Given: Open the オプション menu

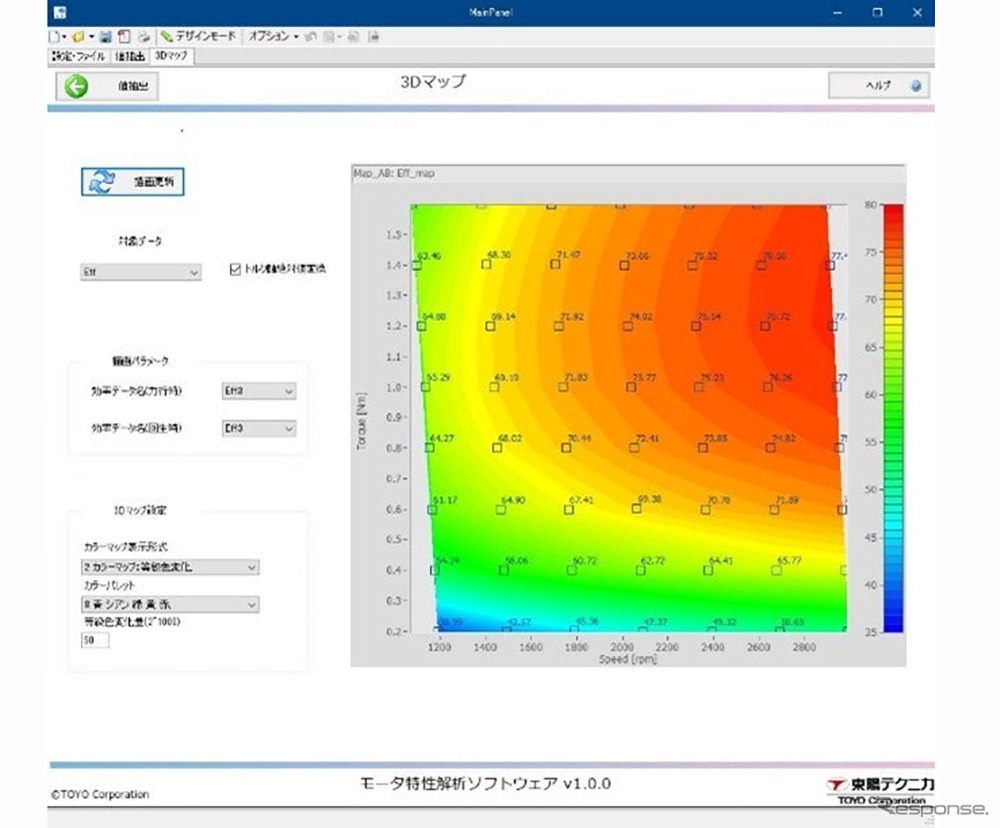Looking at the screenshot, I should tap(274, 36).
